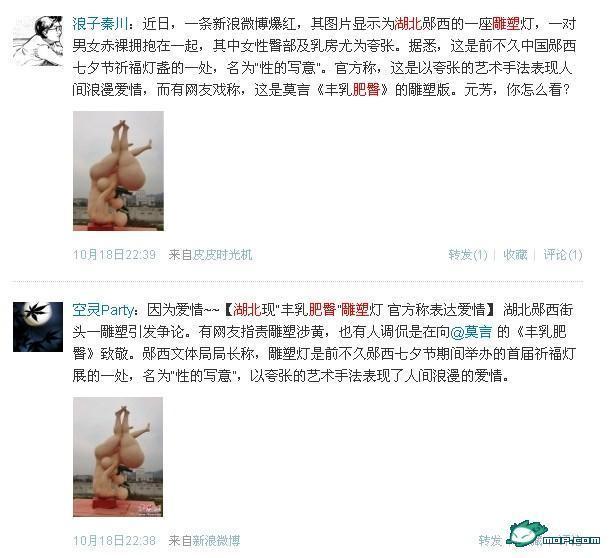This screenshot has height=558, width=610.
Task: Enlarge the second post's sculpture thumbnail
Action: tap(118, 457)
